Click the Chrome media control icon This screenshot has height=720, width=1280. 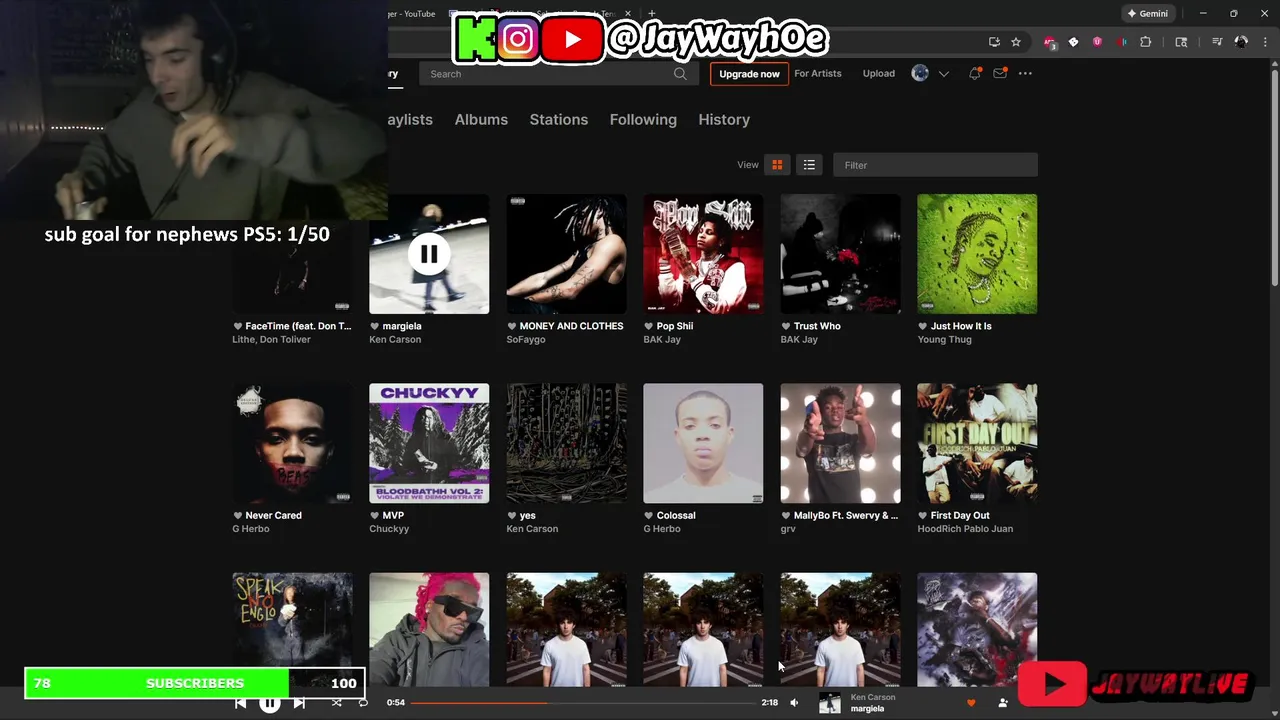point(1217,42)
